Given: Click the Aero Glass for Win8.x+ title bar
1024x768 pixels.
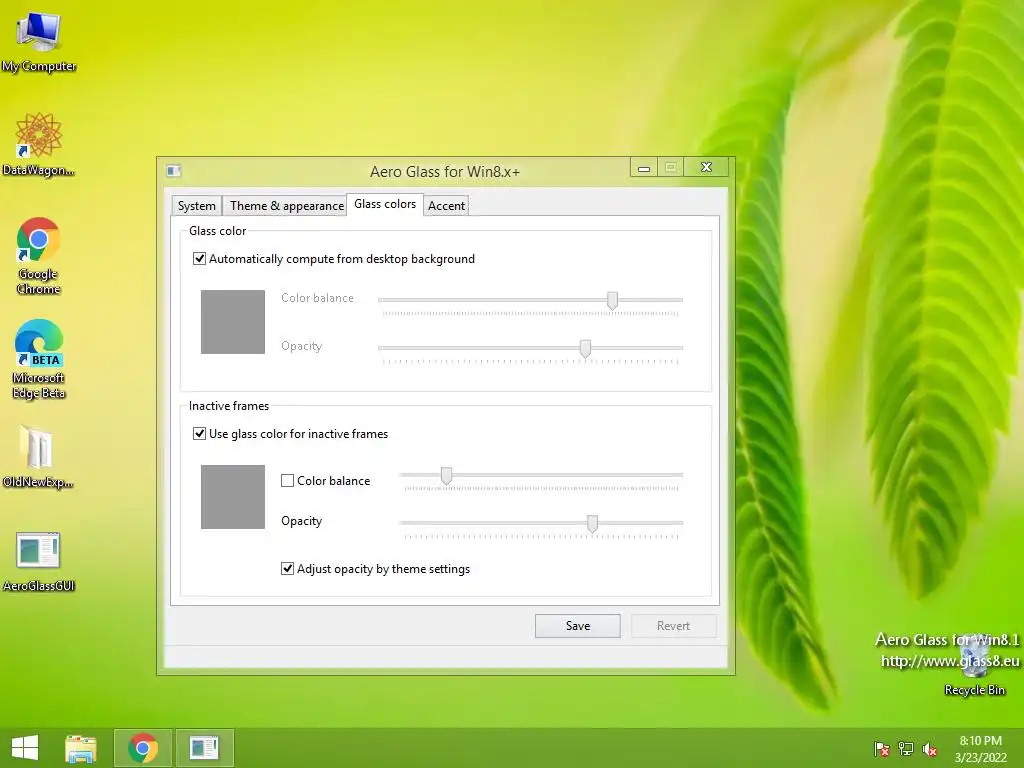Looking at the screenshot, I should point(445,172).
